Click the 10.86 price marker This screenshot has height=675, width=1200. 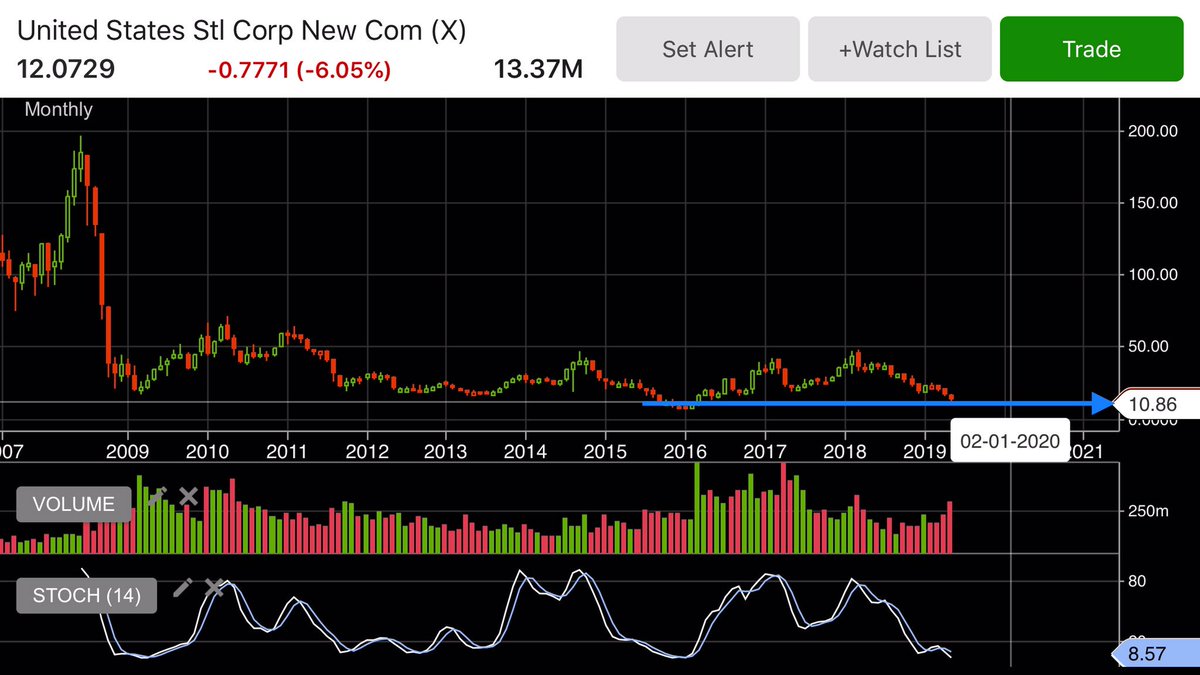tap(1157, 405)
